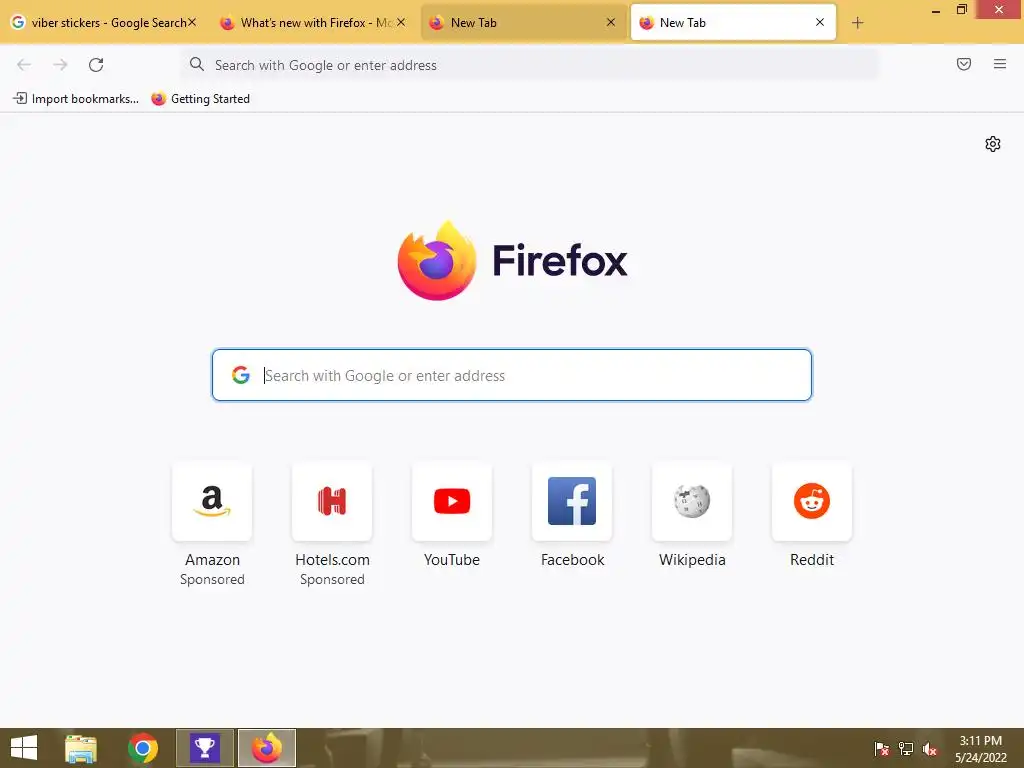This screenshot has width=1024, height=768.
Task: Go back using the back arrow
Action: coord(24,65)
